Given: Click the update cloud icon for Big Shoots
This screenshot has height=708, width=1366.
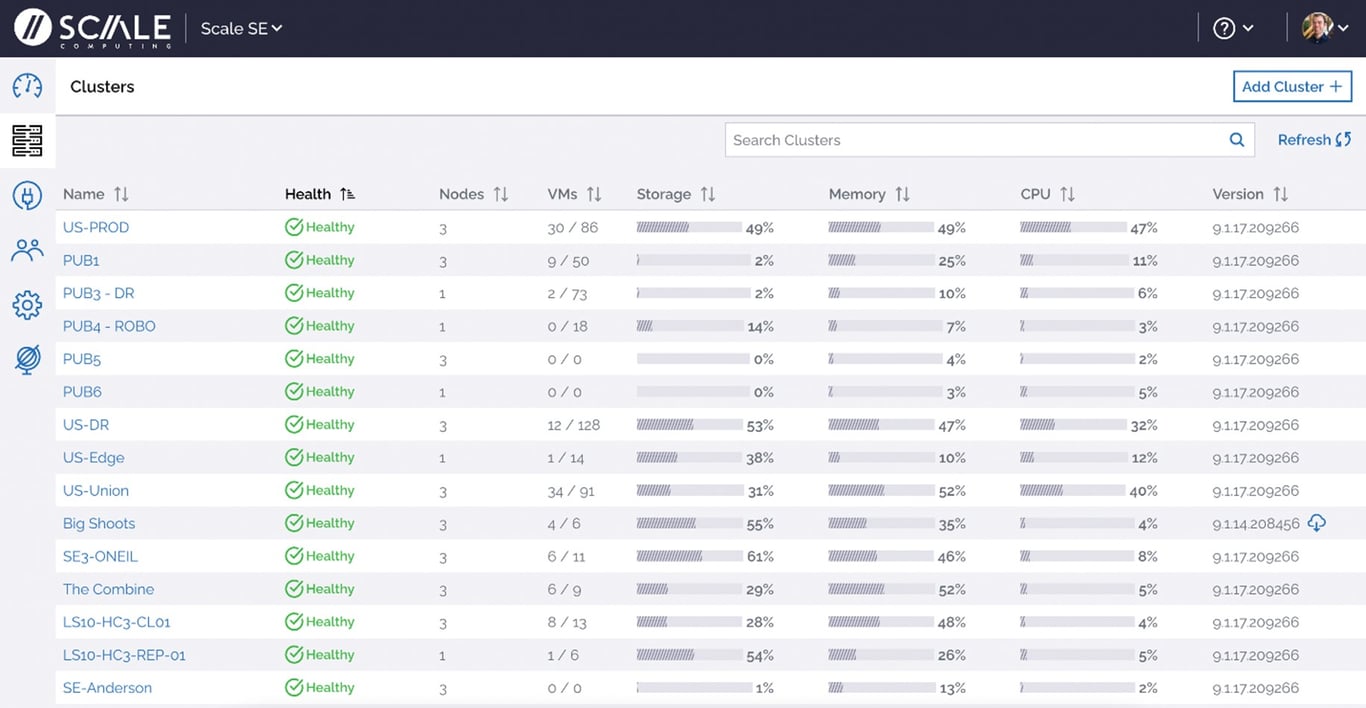Looking at the screenshot, I should [1317, 523].
